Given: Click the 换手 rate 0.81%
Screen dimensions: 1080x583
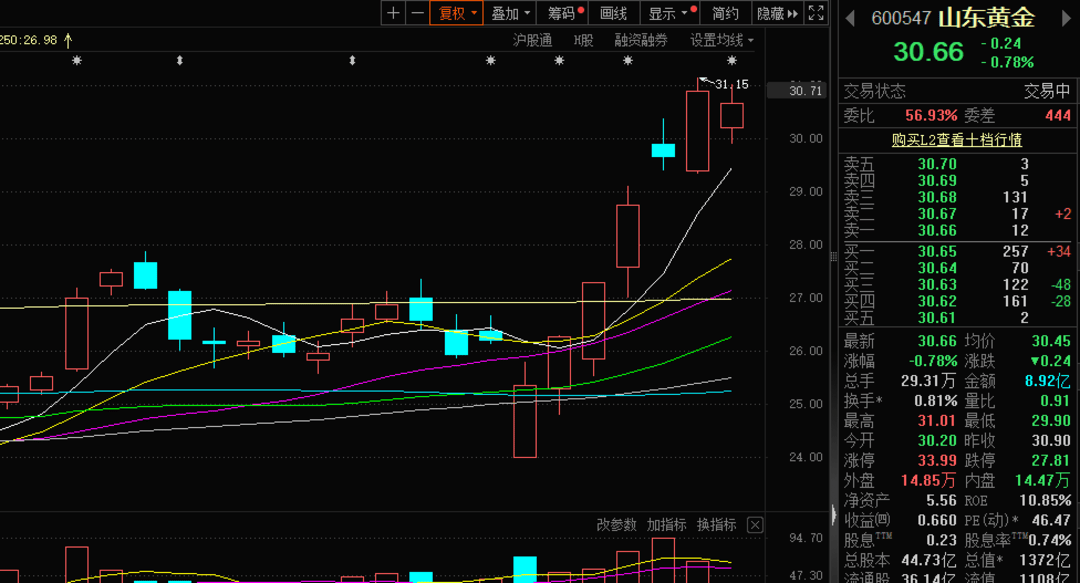Looking at the screenshot, I should 935,401.
